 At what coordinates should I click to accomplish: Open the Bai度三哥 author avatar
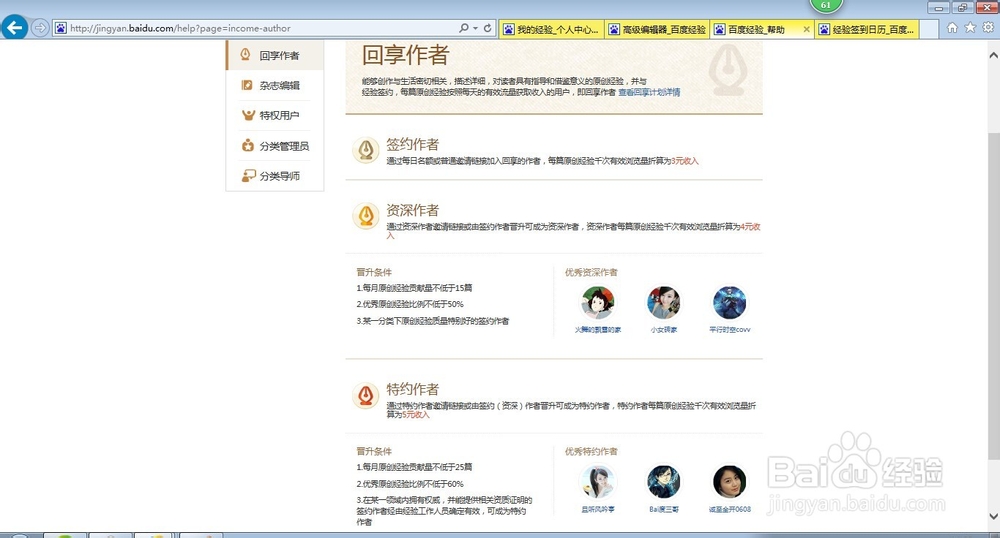pyautogui.click(x=663, y=481)
